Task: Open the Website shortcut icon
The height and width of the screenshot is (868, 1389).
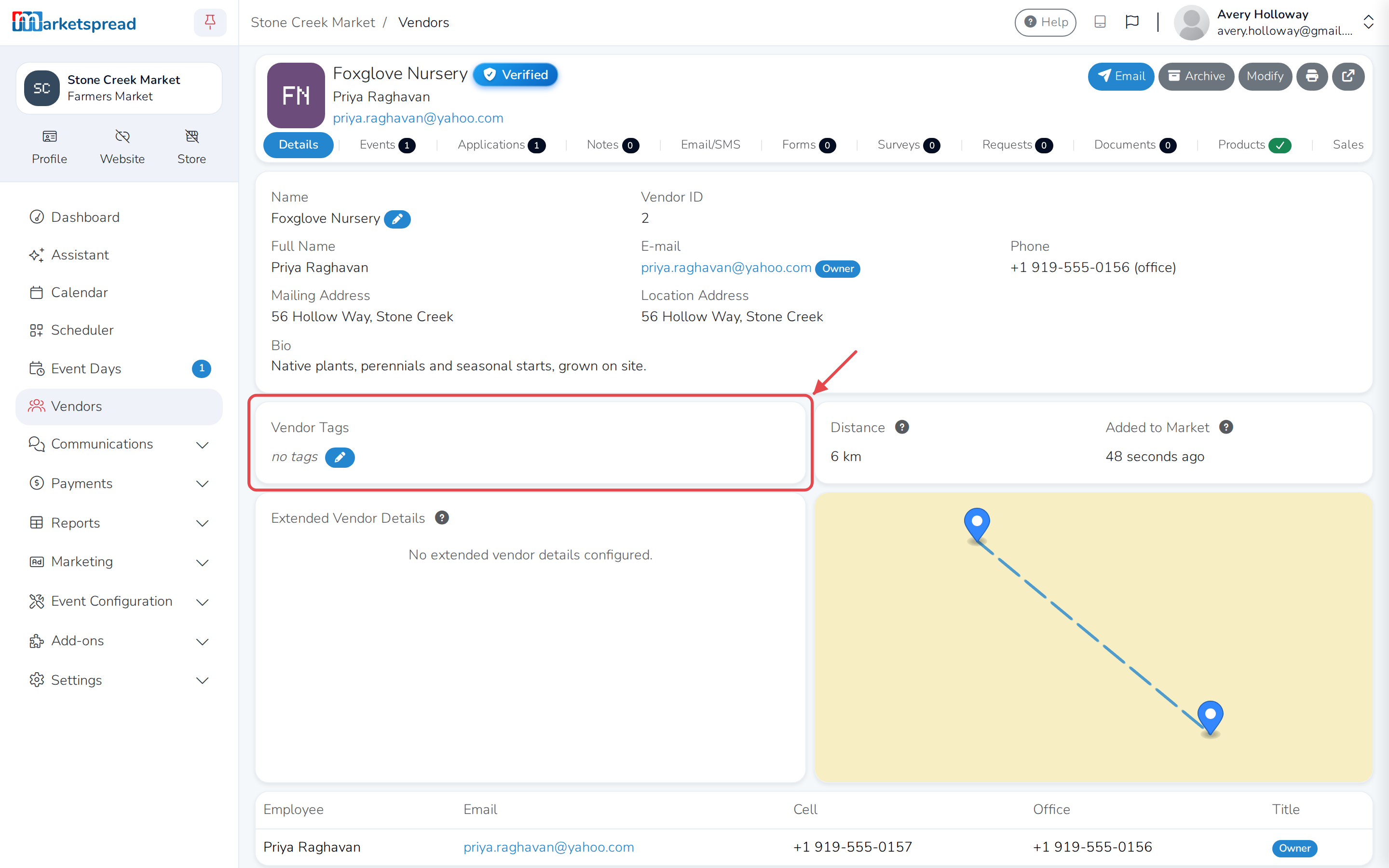Action: pos(122,147)
